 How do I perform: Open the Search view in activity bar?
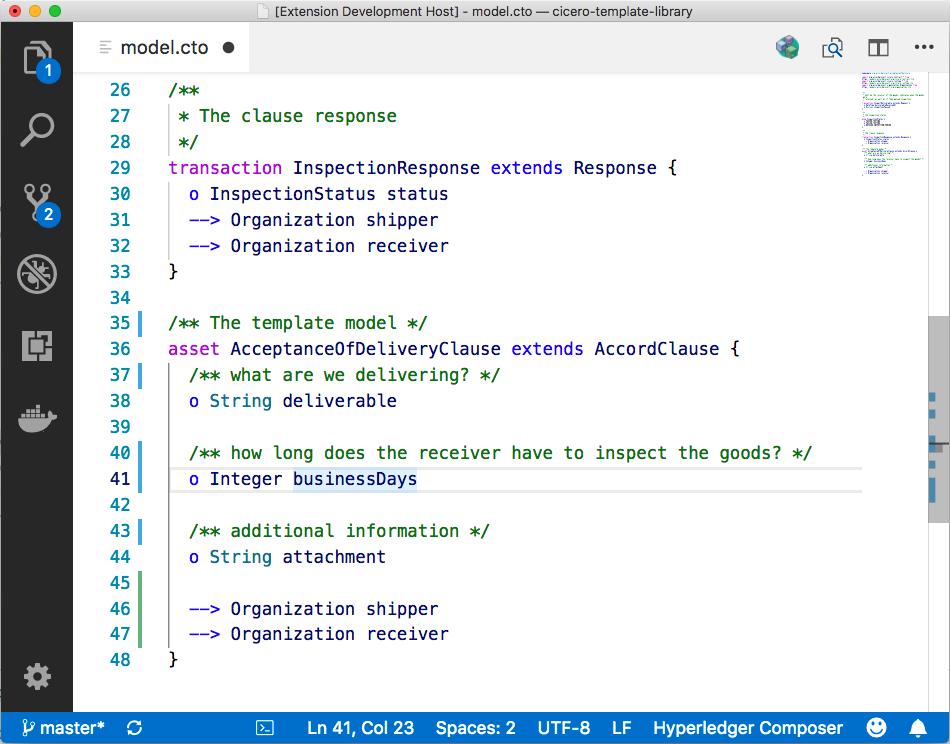(37, 130)
